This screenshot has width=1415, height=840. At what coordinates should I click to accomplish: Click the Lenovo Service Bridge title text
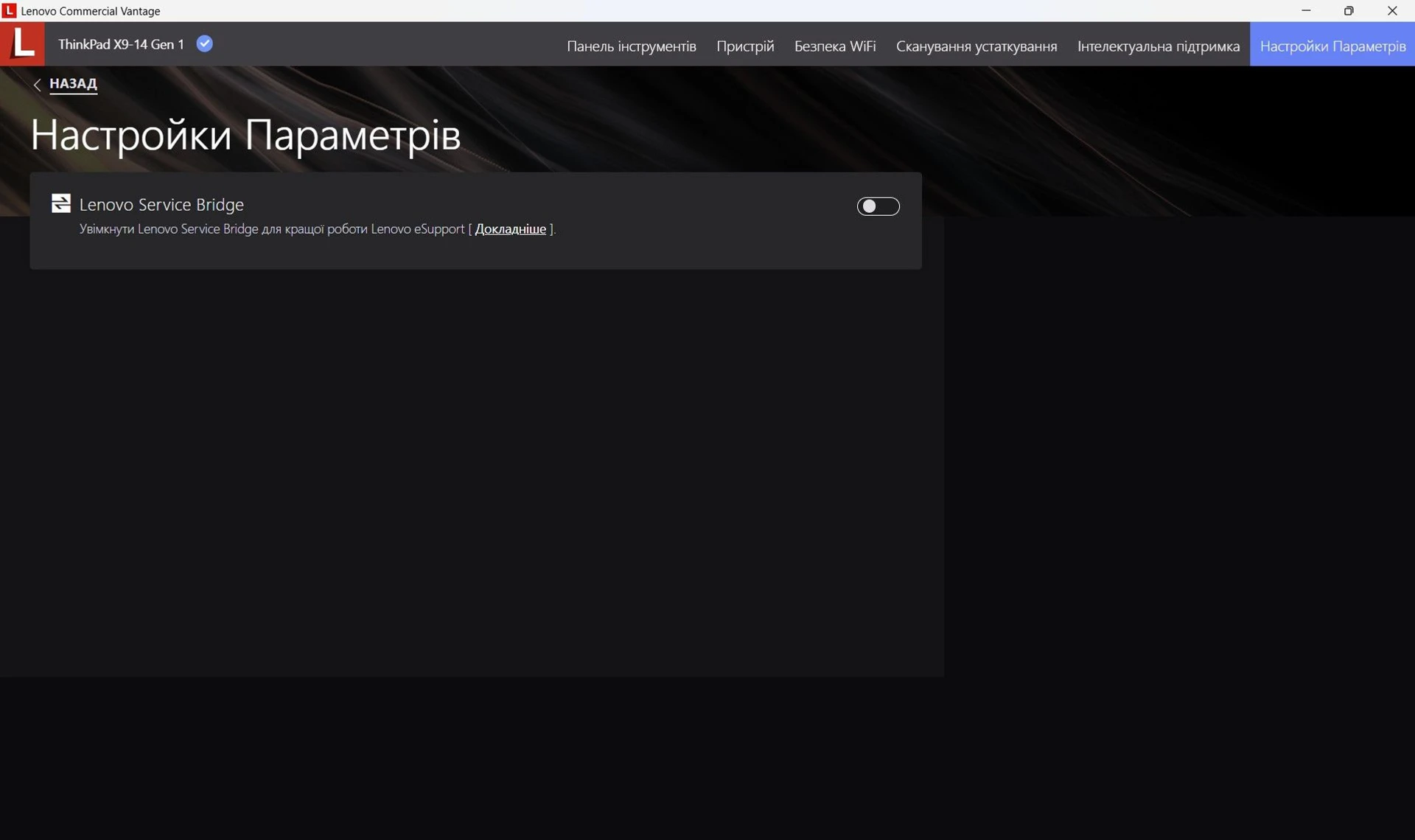click(161, 204)
